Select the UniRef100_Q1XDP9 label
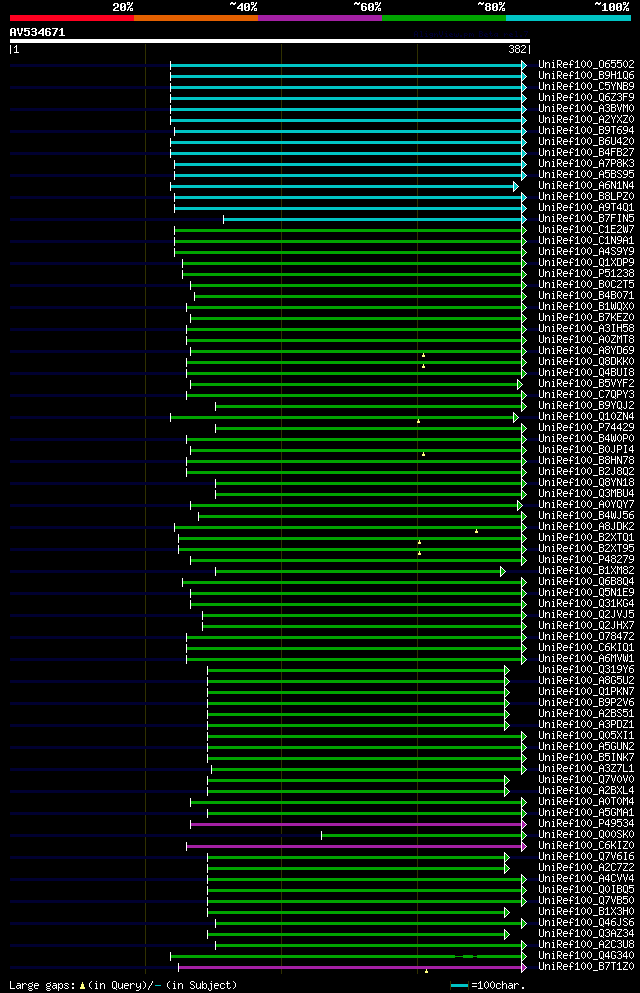This screenshot has width=640, height=993. click(x=586, y=262)
